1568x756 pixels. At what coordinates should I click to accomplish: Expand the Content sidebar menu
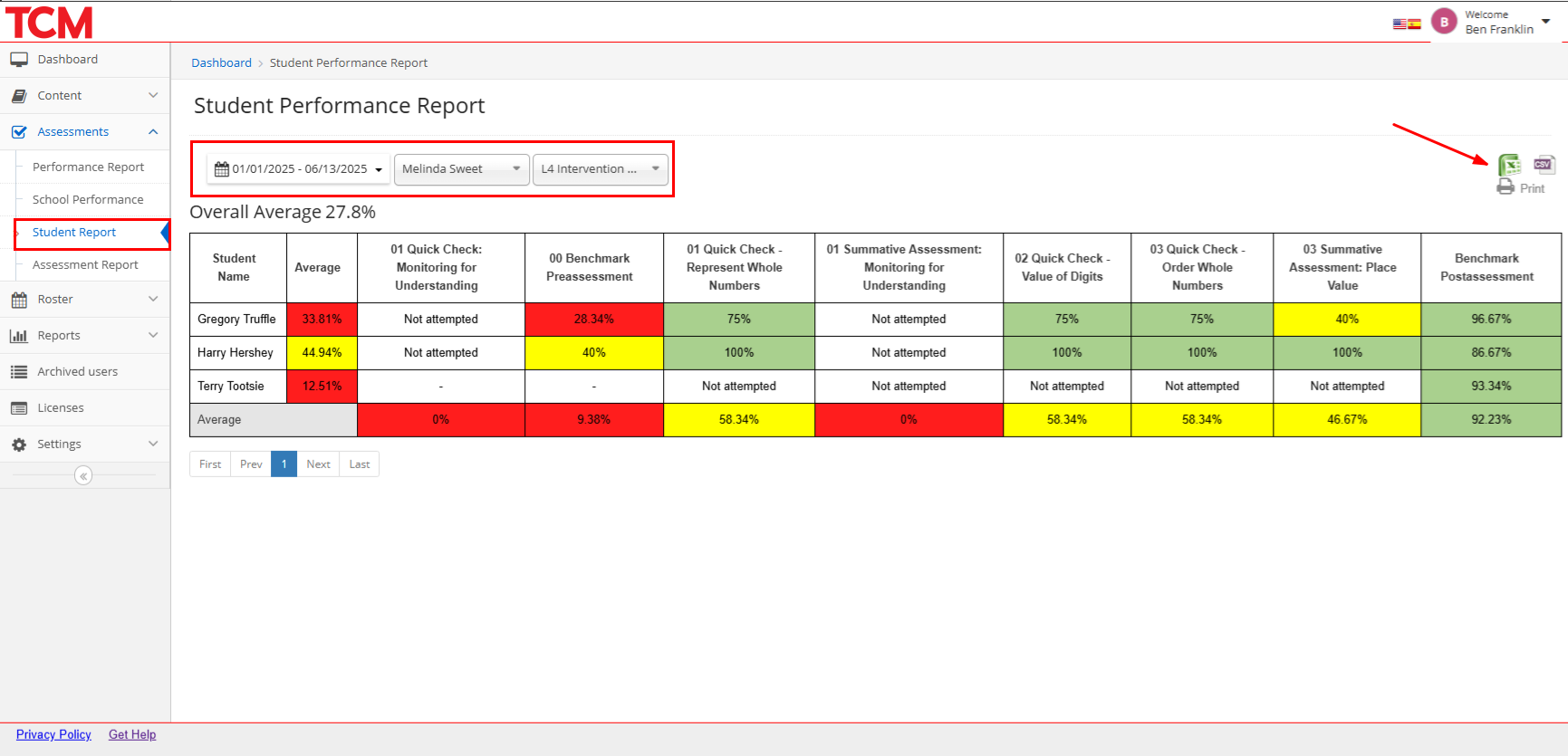(84, 96)
